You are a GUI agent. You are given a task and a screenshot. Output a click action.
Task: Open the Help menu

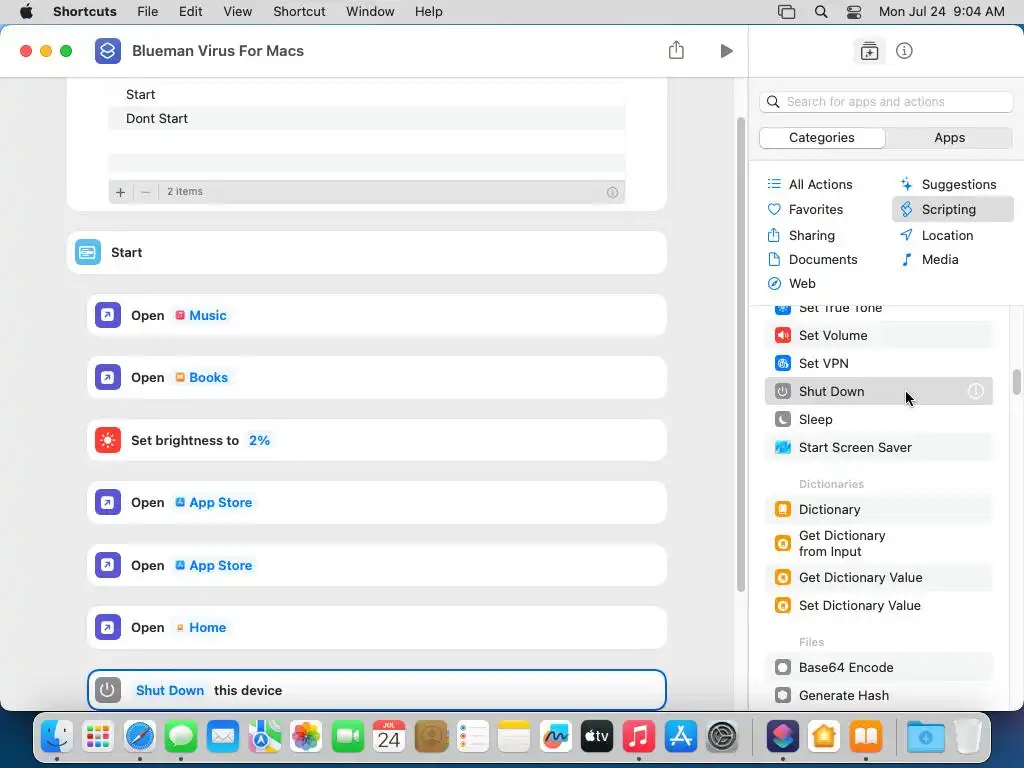[428, 12]
